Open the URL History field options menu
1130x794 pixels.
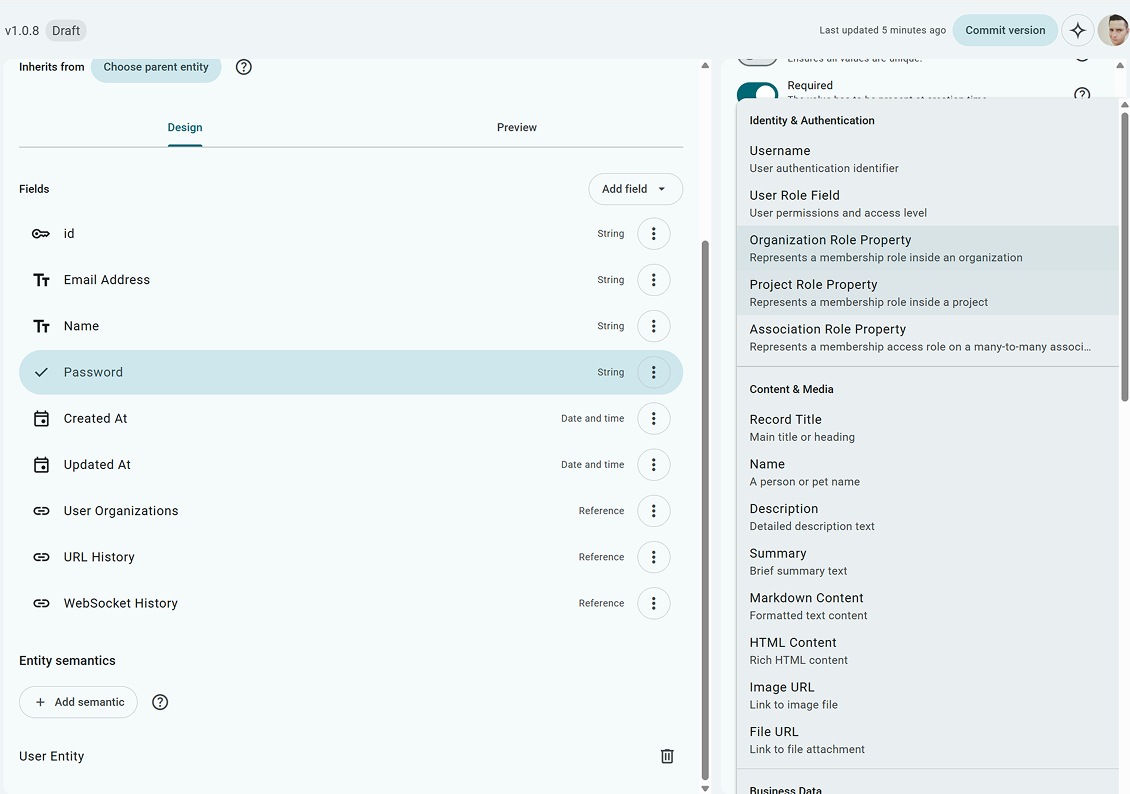[x=654, y=557]
